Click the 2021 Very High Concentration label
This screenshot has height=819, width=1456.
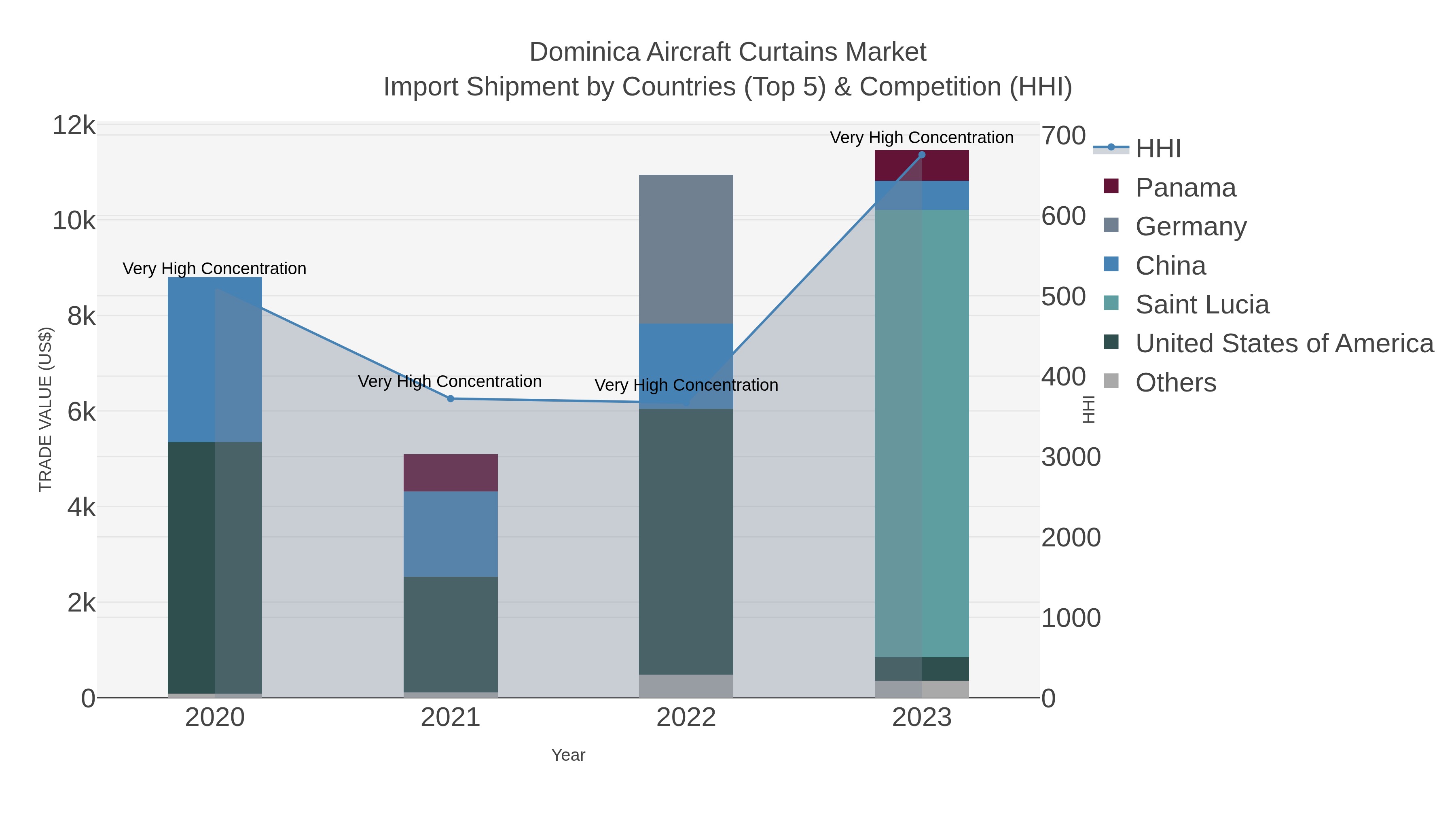pyautogui.click(x=450, y=381)
